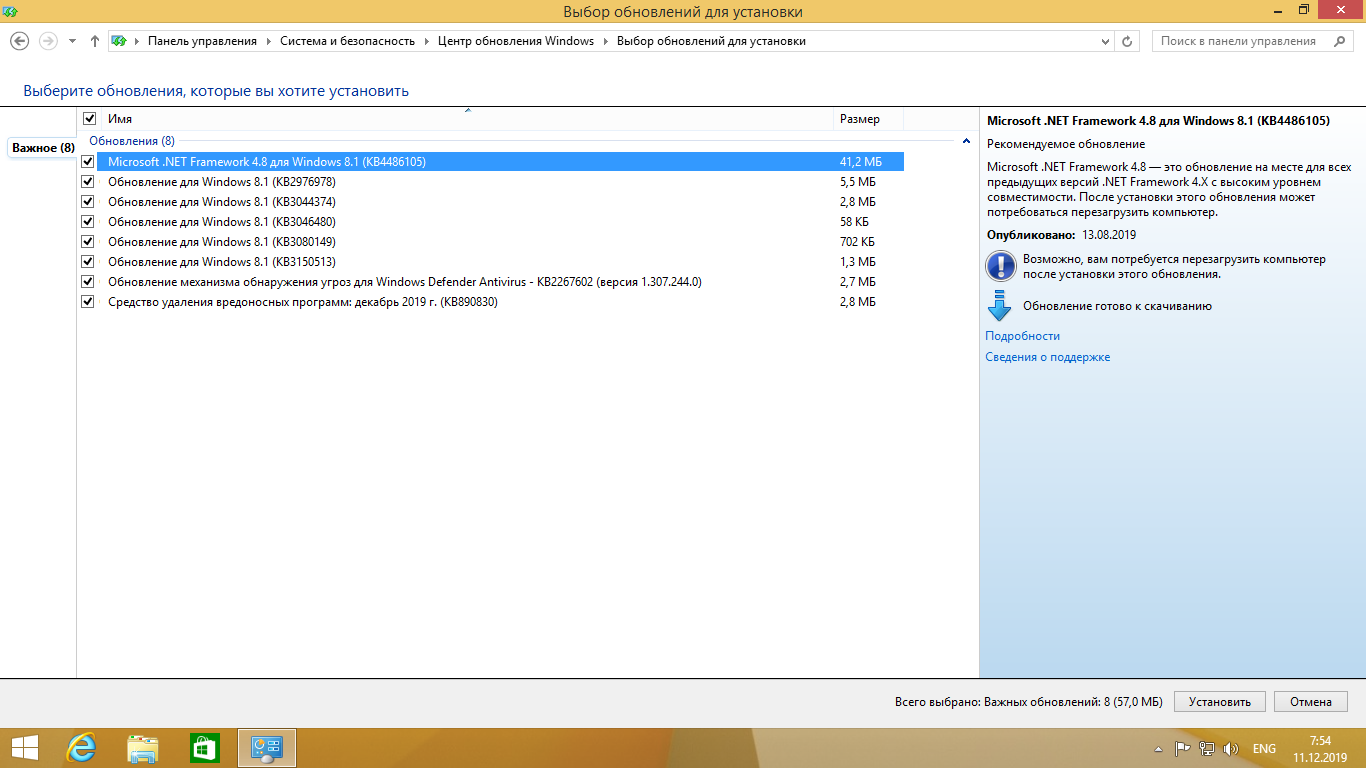Open the address bar history dropdown
The height and width of the screenshot is (768, 1366).
tap(1105, 42)
